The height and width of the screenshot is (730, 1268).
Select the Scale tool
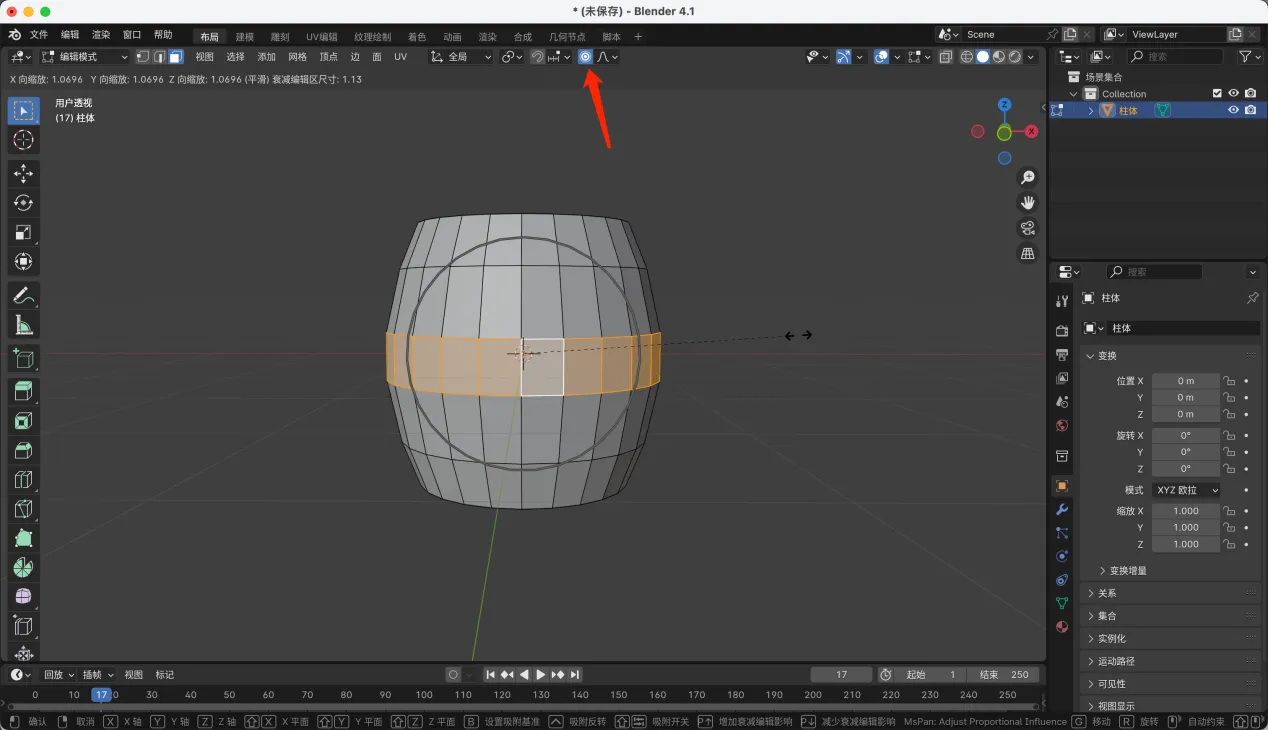[24, 232]
